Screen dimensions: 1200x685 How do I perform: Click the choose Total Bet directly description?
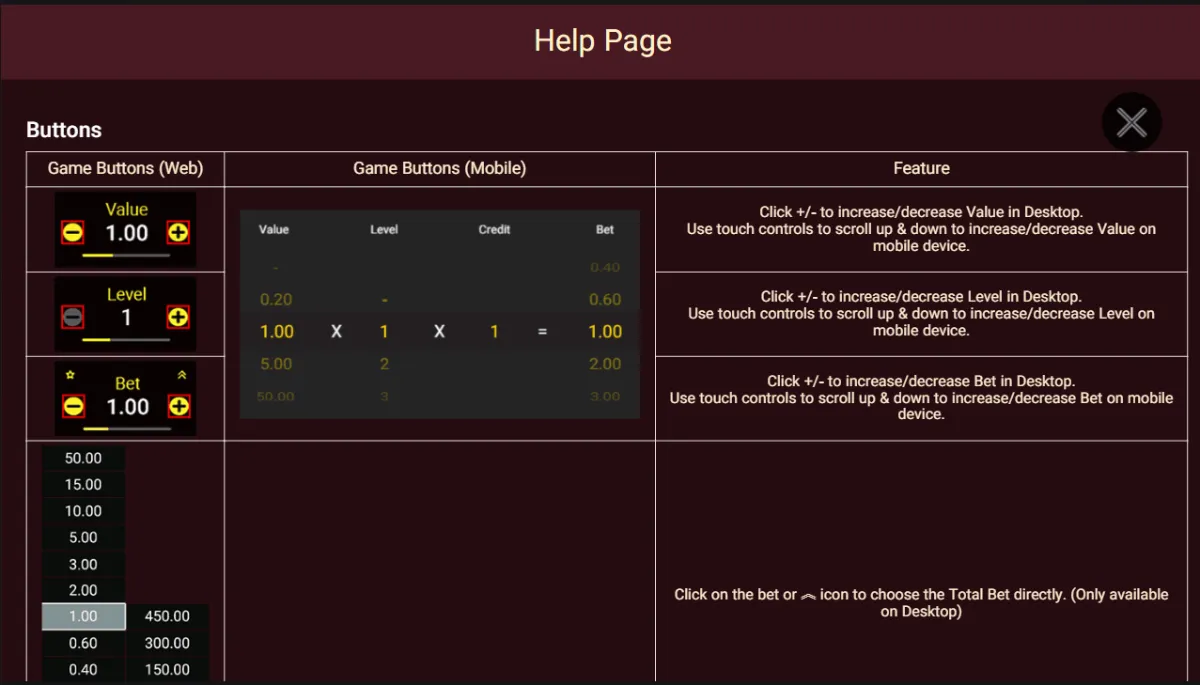click(x=921, y=602)
